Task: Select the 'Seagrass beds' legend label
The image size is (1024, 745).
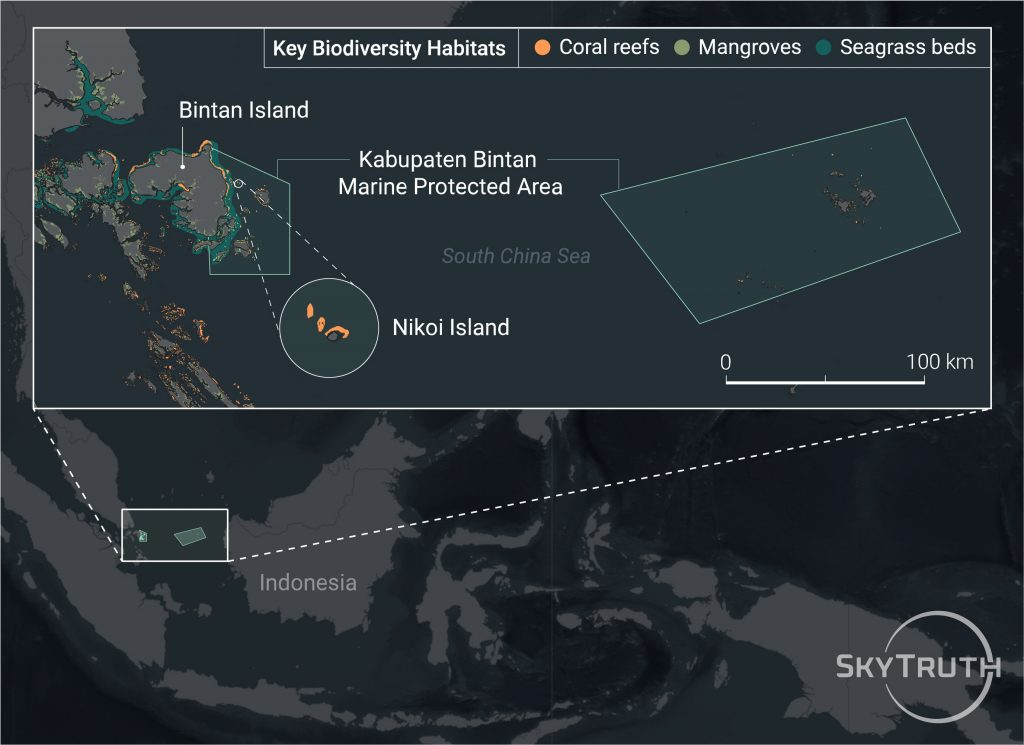Action: [x=908, y=47]
